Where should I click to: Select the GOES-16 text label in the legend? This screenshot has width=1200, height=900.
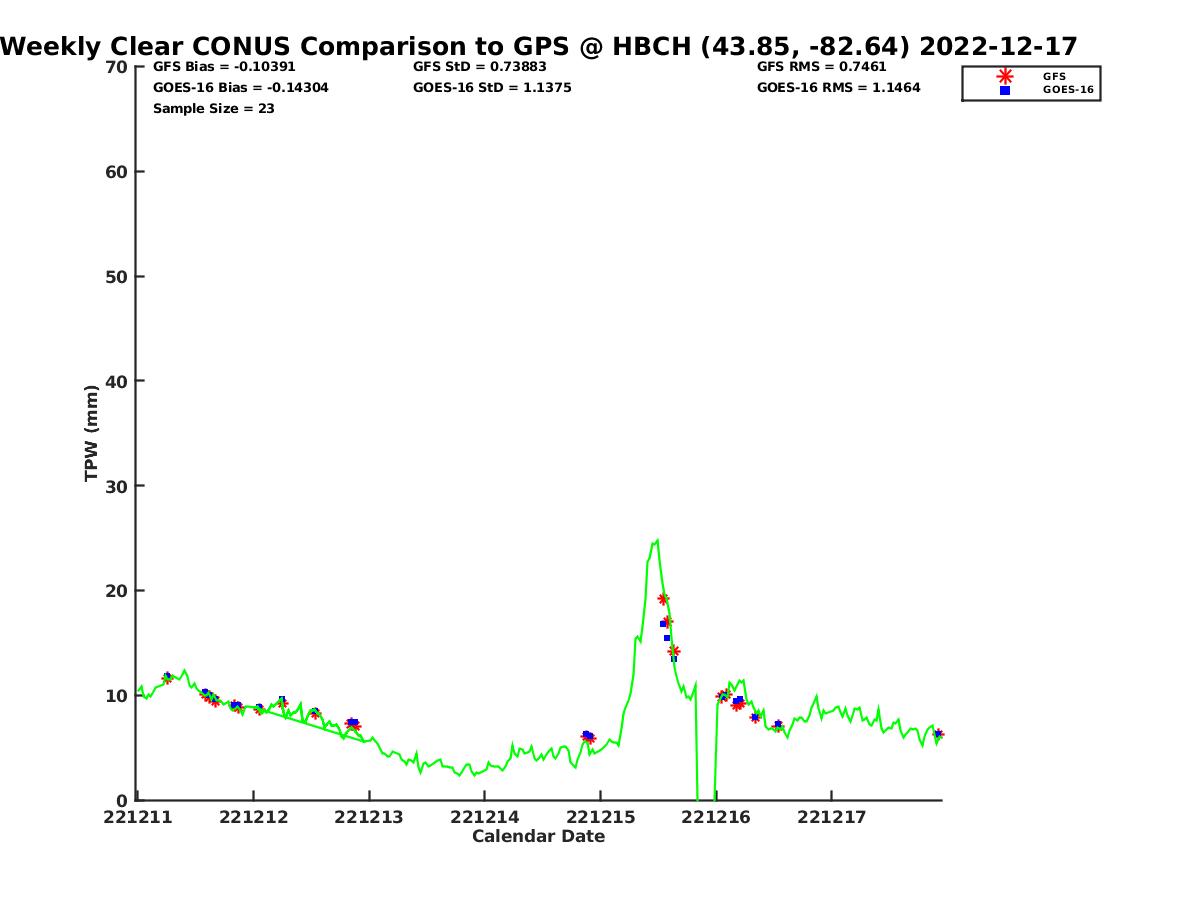[1068, 90]
